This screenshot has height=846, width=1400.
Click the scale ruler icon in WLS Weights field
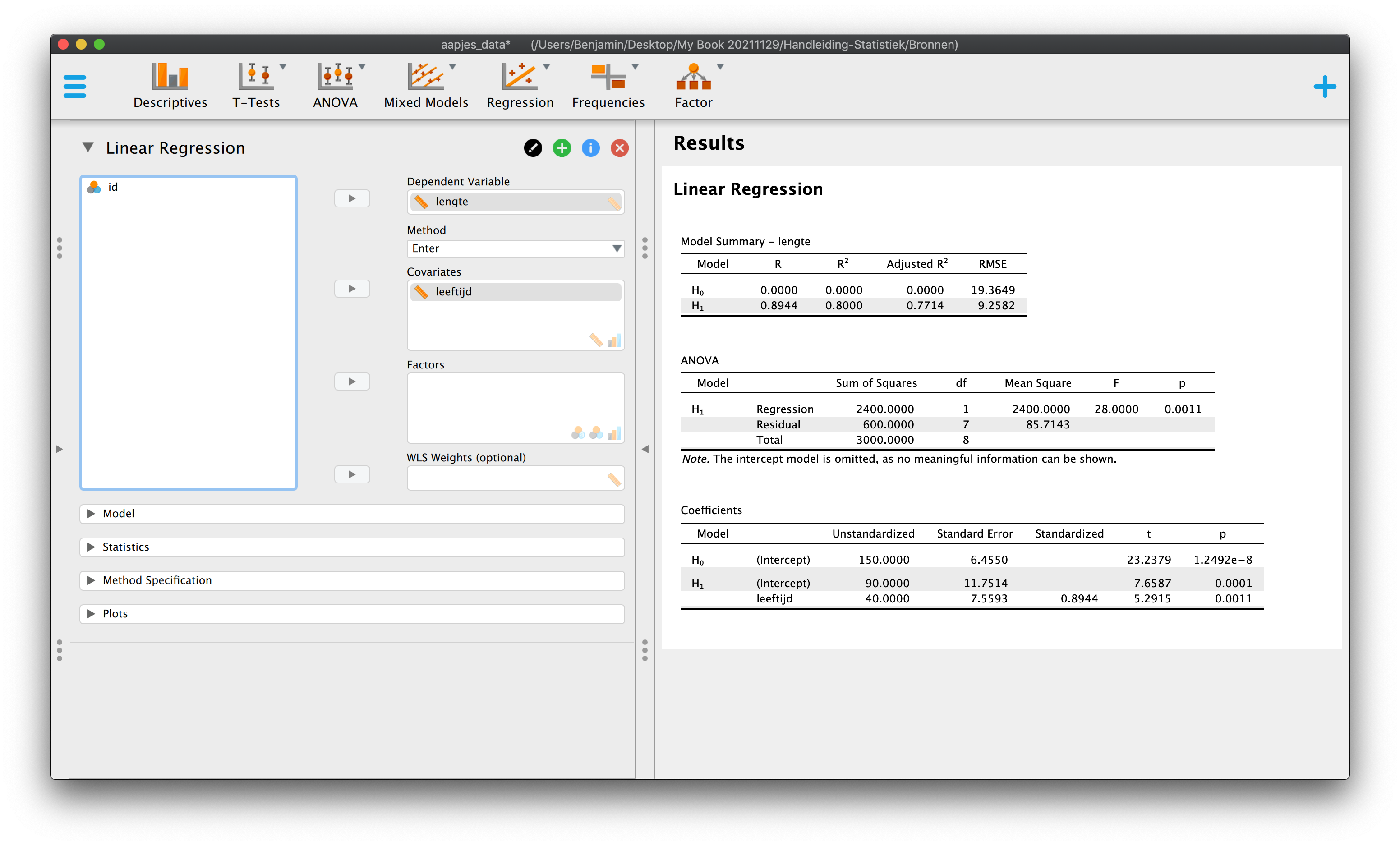click(x=614, y=479)
